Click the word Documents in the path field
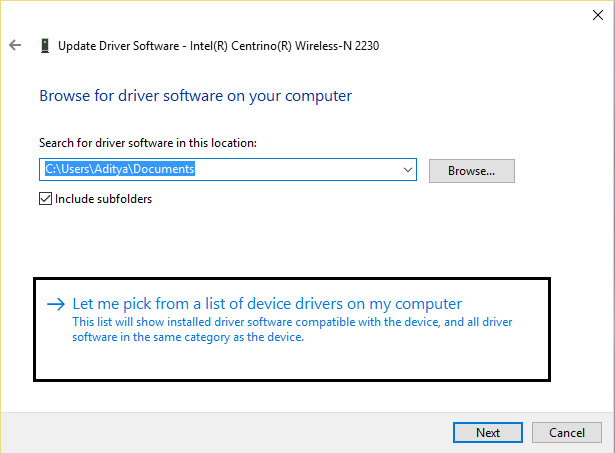The image size is (615, 453). coord(166,170)
